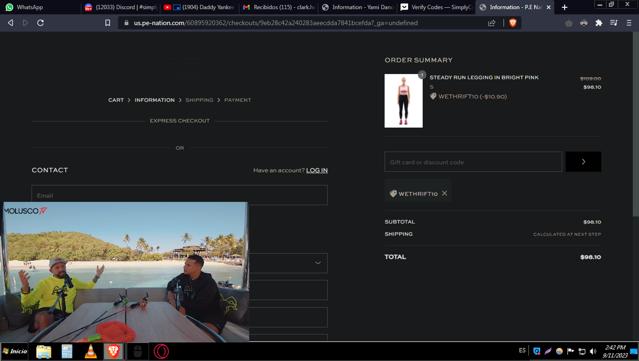Open the Brave wallet icon in toolbar
The image size is (639, 361).
point(584,23)
